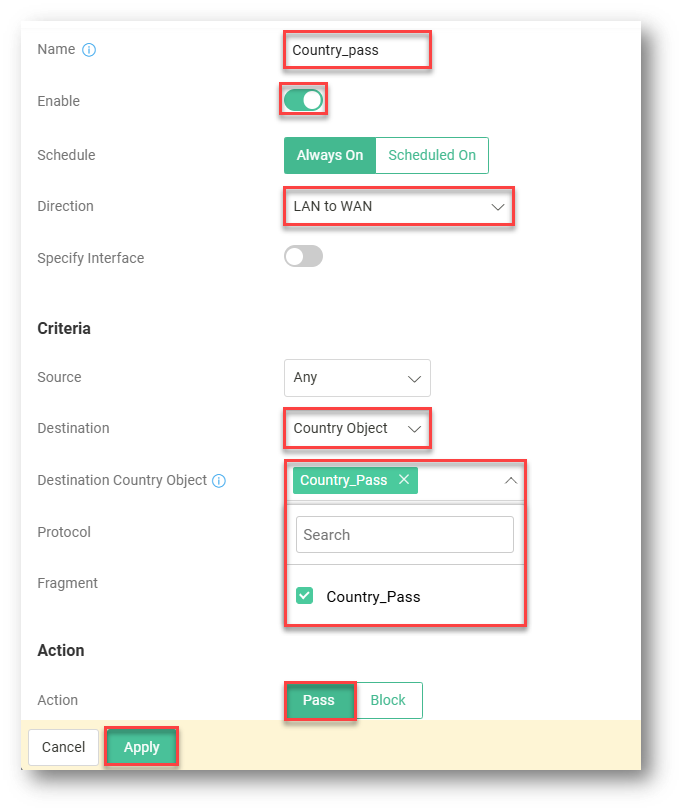Screen dimensions: 683x812
Task: Turn on the Specify Interface toggle
Action: coord(303,257)
